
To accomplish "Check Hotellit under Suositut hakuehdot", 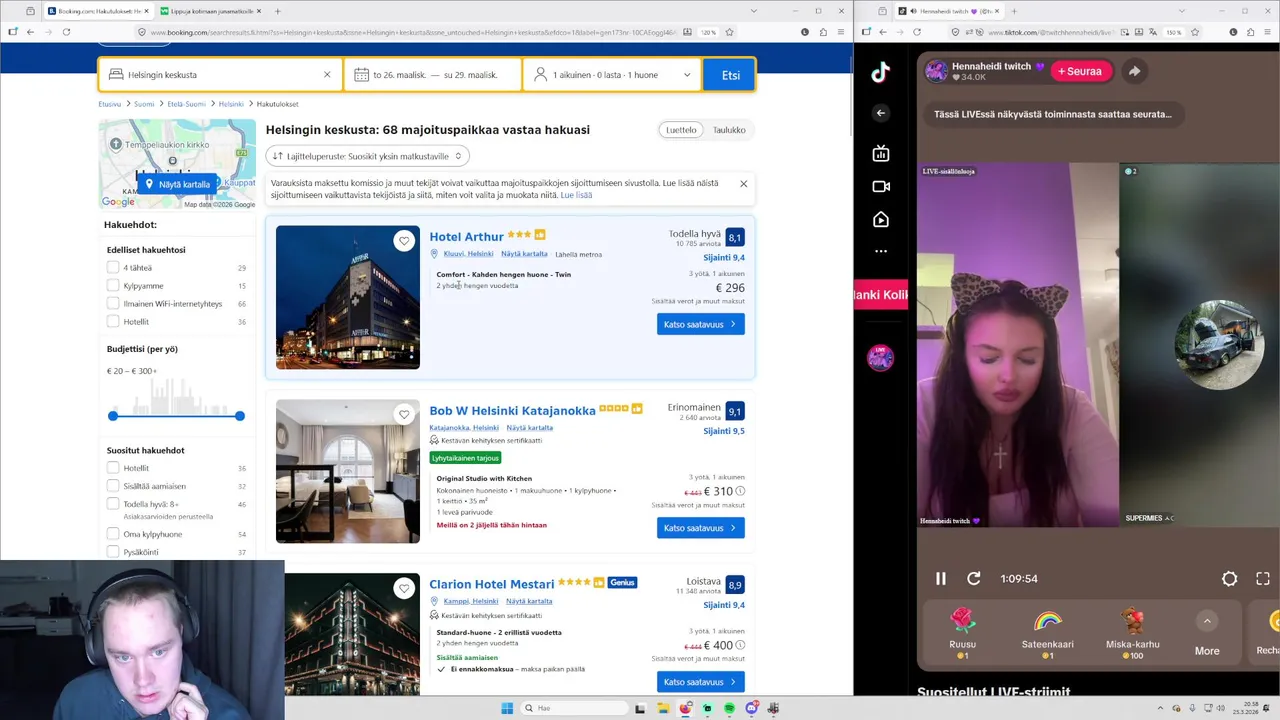I will click(113, 468).
